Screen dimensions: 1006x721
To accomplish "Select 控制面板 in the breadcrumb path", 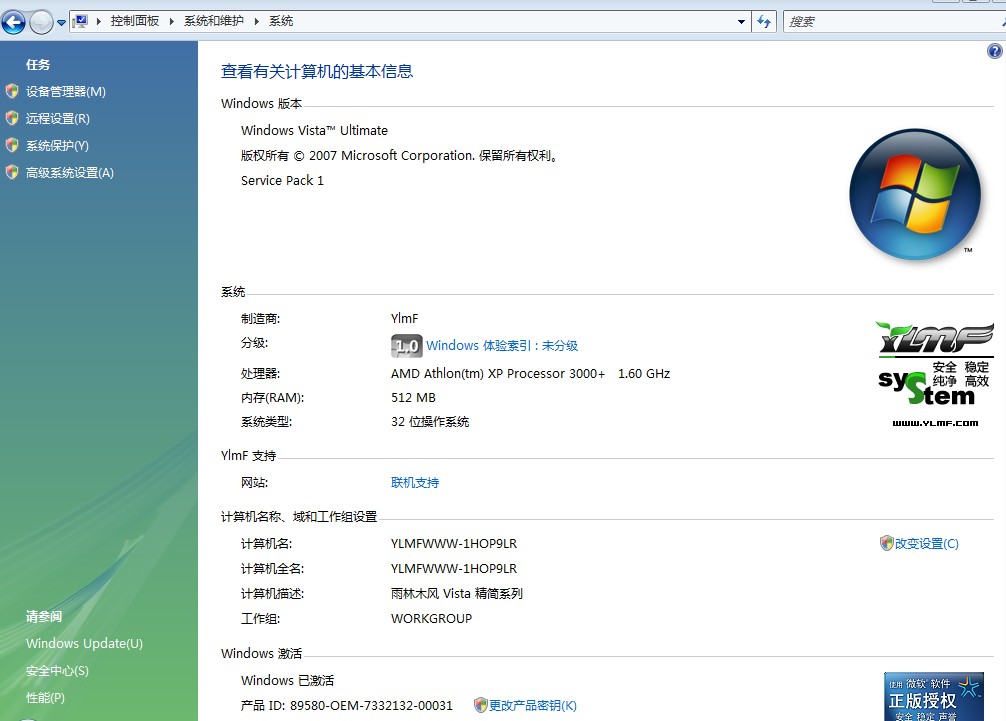I will point(134,21).
